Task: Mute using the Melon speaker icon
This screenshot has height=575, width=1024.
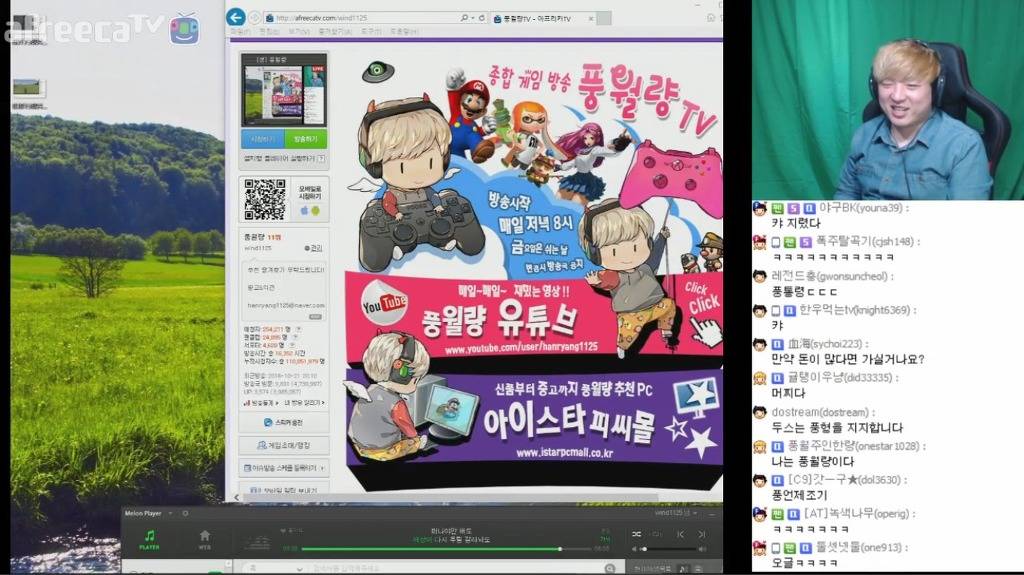Action: point(634,549)
